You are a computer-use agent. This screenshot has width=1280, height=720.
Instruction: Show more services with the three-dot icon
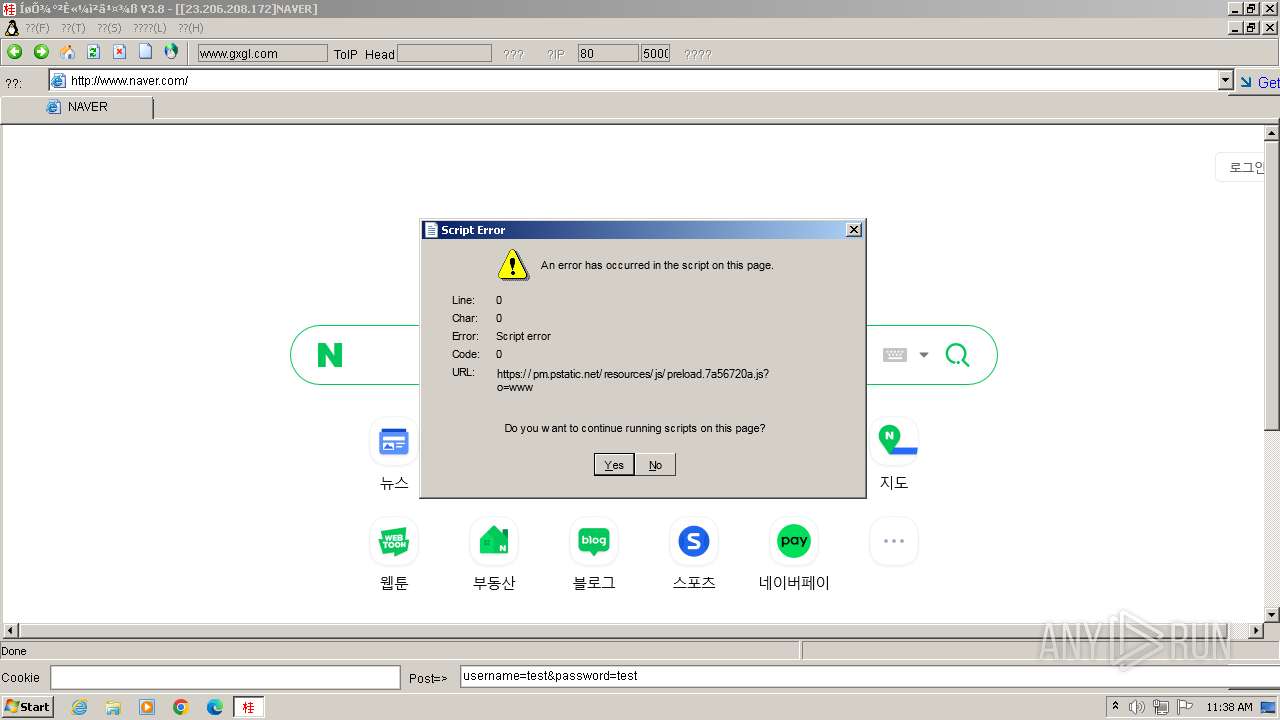coord(894,541)
